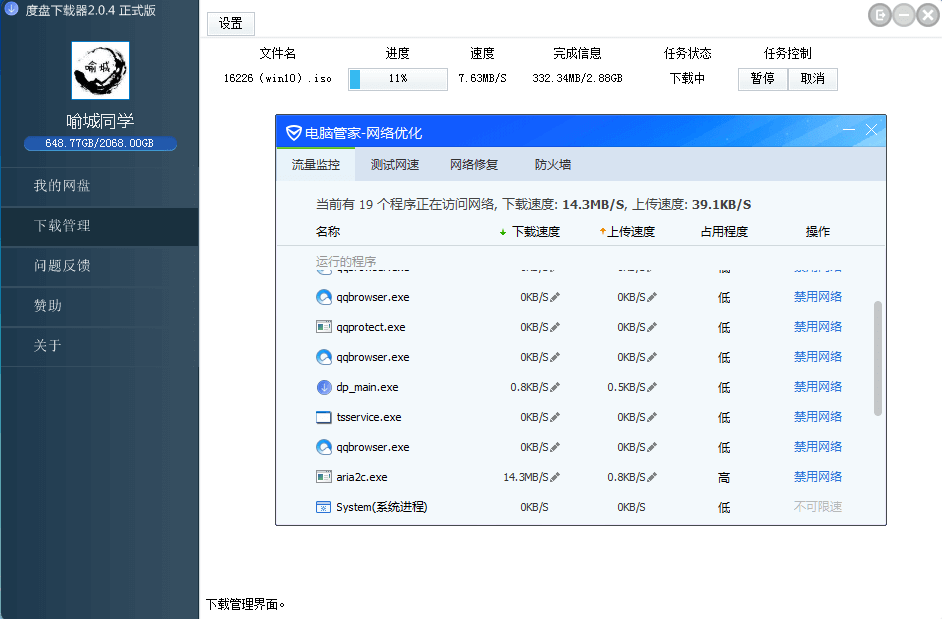Viewport: 942px width, 619px height.
Task: Click the first qqbrowser.exe icon
Action: coord(324,297)
